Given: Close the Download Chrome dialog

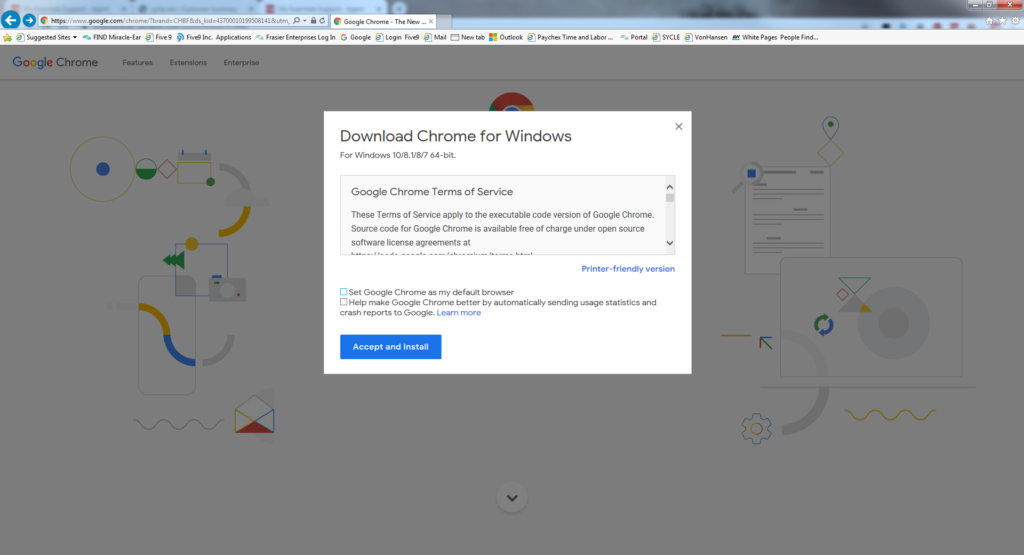Looking at the screenshot, I should click(x=679, y=127).
